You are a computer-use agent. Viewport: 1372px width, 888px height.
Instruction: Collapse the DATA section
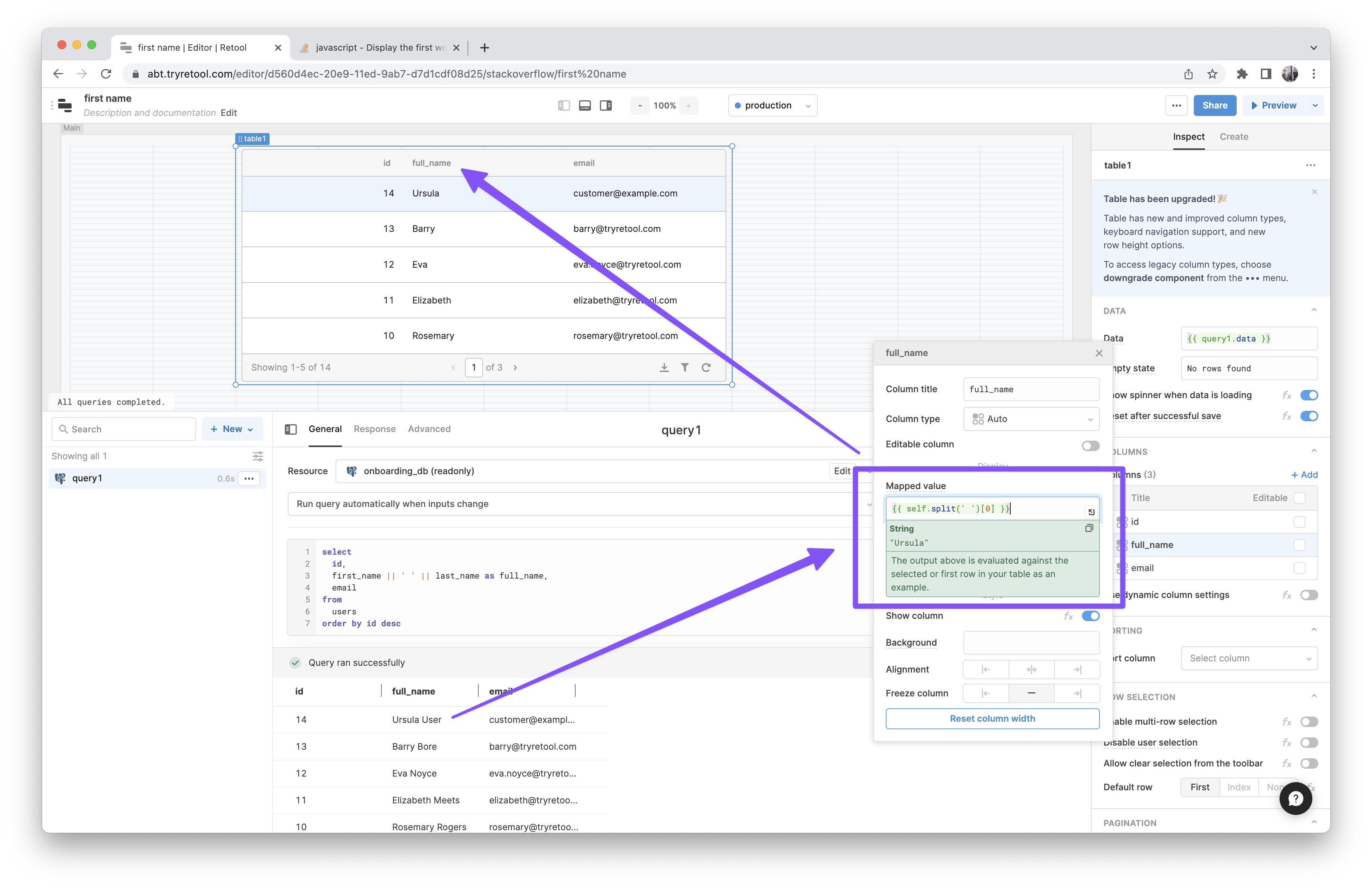(1314, 310)
